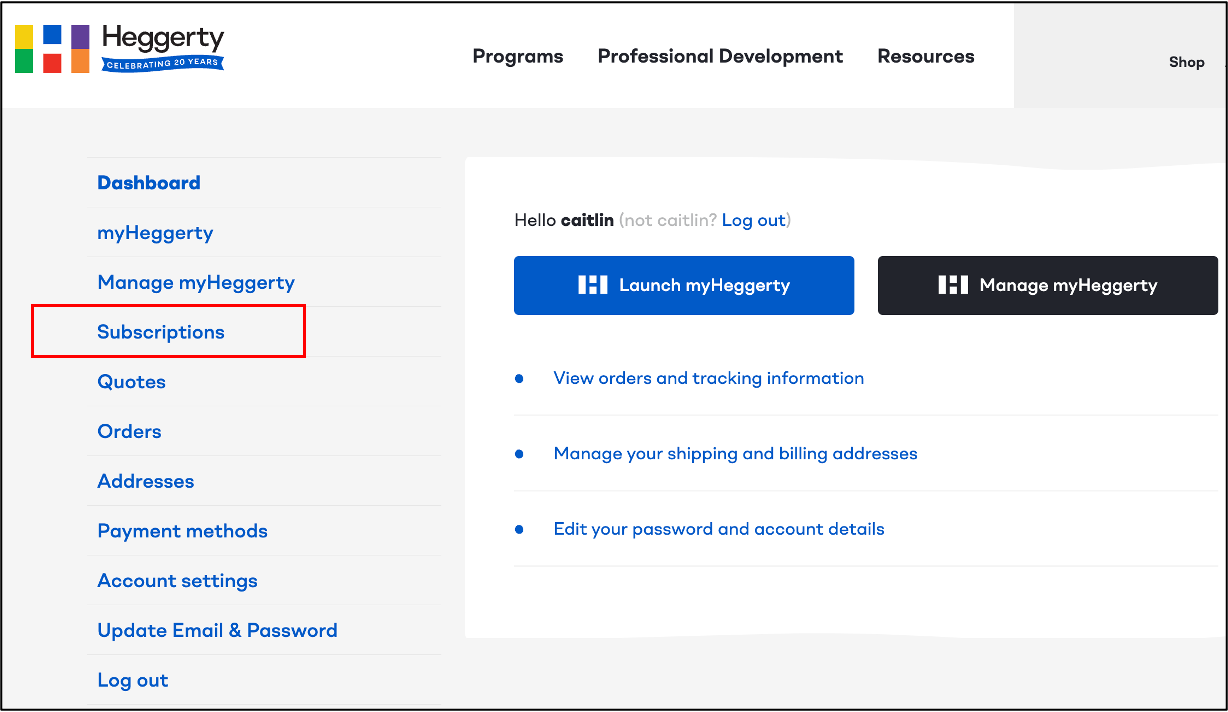Open the Professional Development menu
The image size is (1228, 712).
tap(719, 56)
